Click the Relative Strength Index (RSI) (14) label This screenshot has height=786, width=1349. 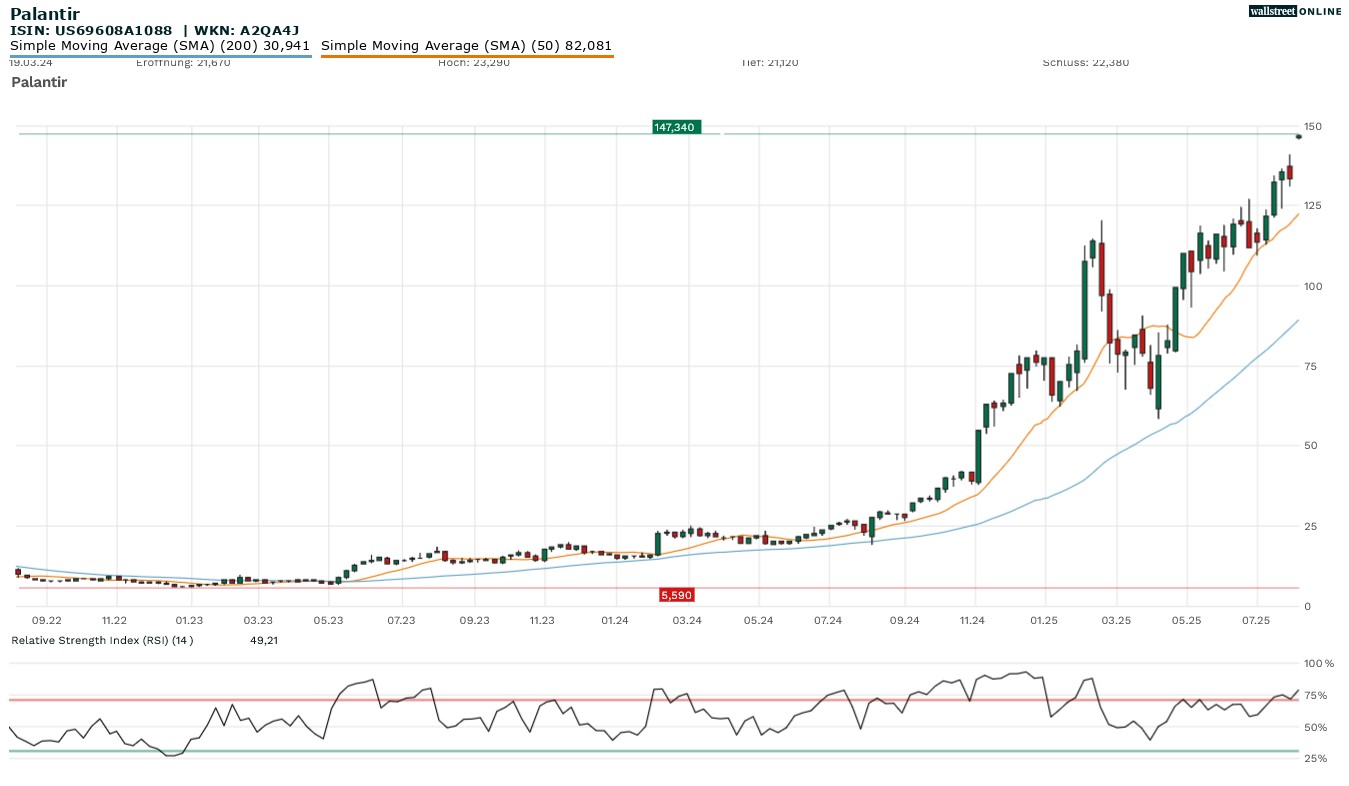tap(102, 640)
